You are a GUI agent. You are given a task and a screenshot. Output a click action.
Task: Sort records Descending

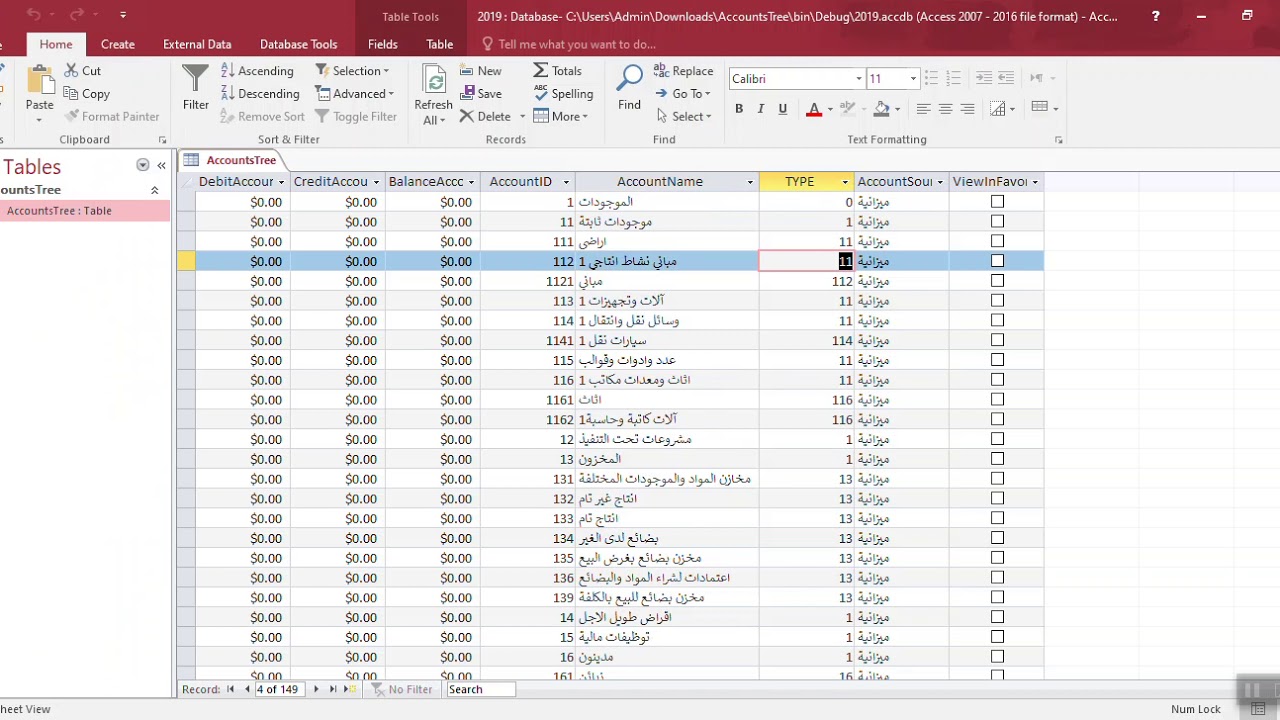point(260,94)
